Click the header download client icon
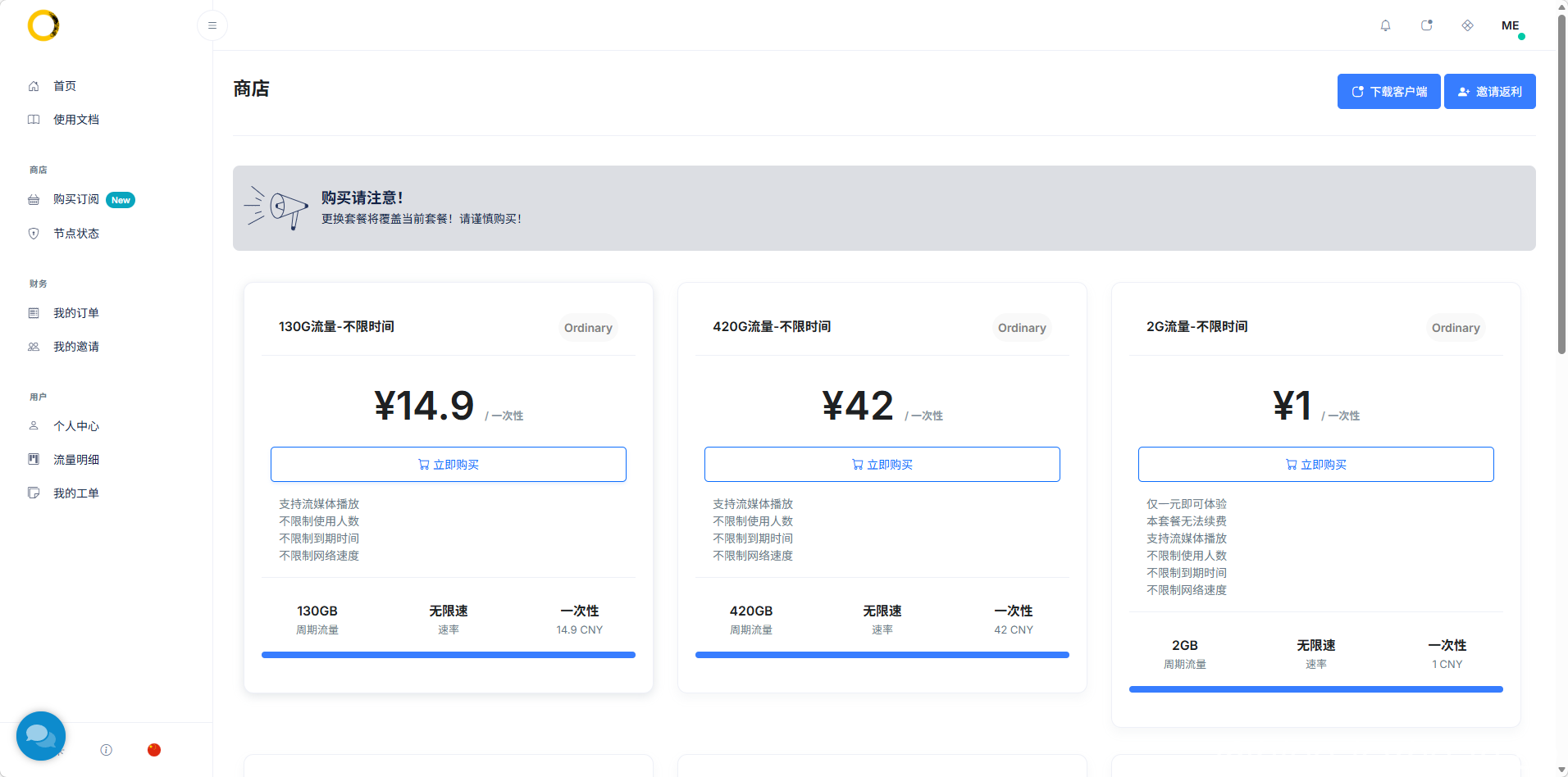This screenshot has width=1568, height=777. click(1426, 25)
